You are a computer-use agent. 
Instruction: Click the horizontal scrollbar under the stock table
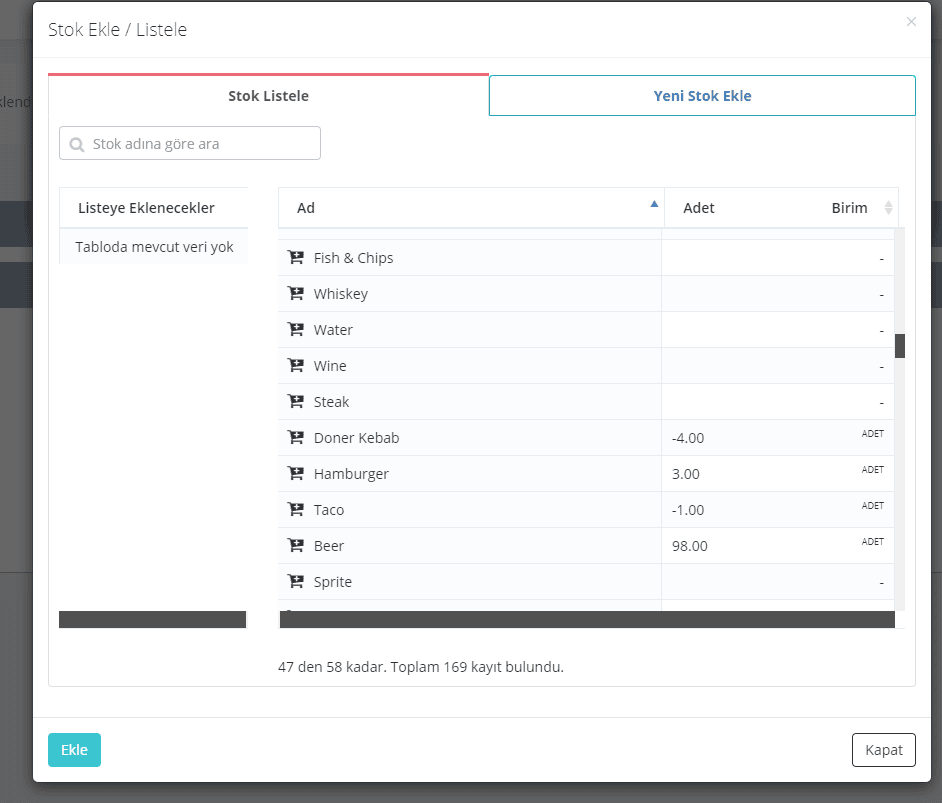(x=587, y=620)
